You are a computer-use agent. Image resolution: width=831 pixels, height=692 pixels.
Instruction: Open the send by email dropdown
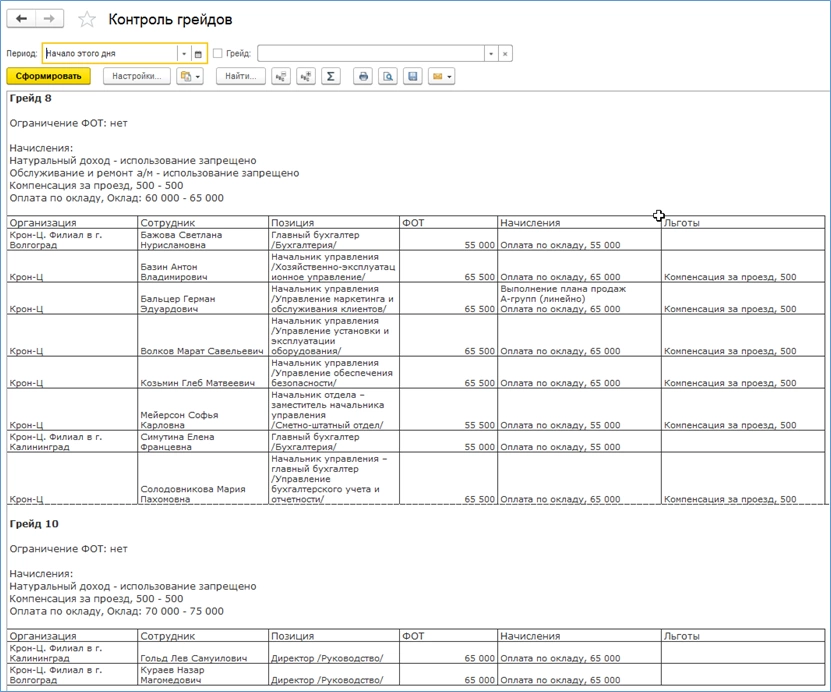[441, 76]
